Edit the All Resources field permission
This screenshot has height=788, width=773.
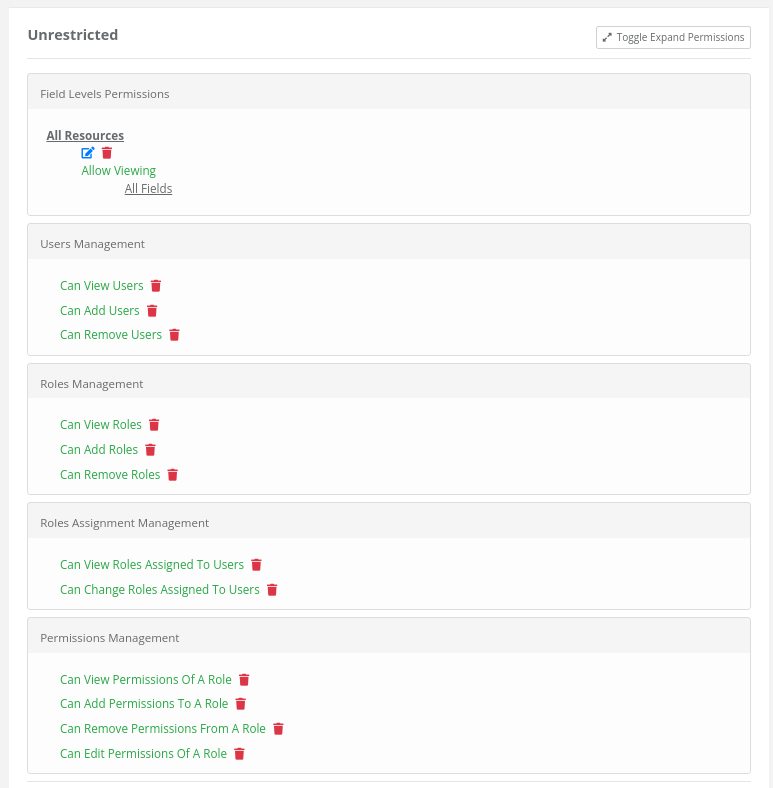88,153
